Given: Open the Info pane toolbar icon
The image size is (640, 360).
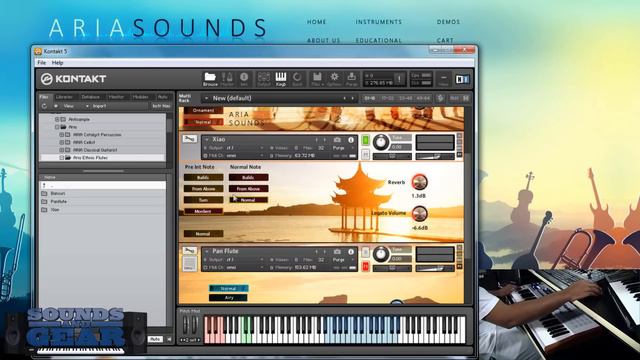Looking at the screenshot, I should point(244,79).
